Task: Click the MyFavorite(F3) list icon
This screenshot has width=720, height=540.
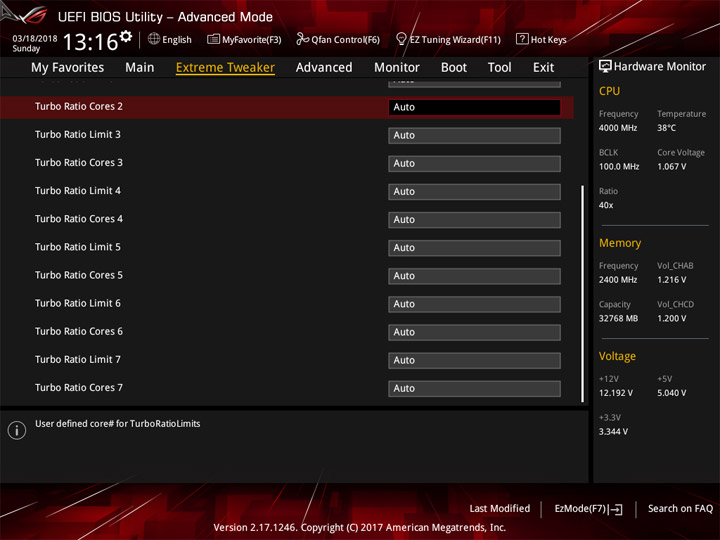Action: (213, 39)
